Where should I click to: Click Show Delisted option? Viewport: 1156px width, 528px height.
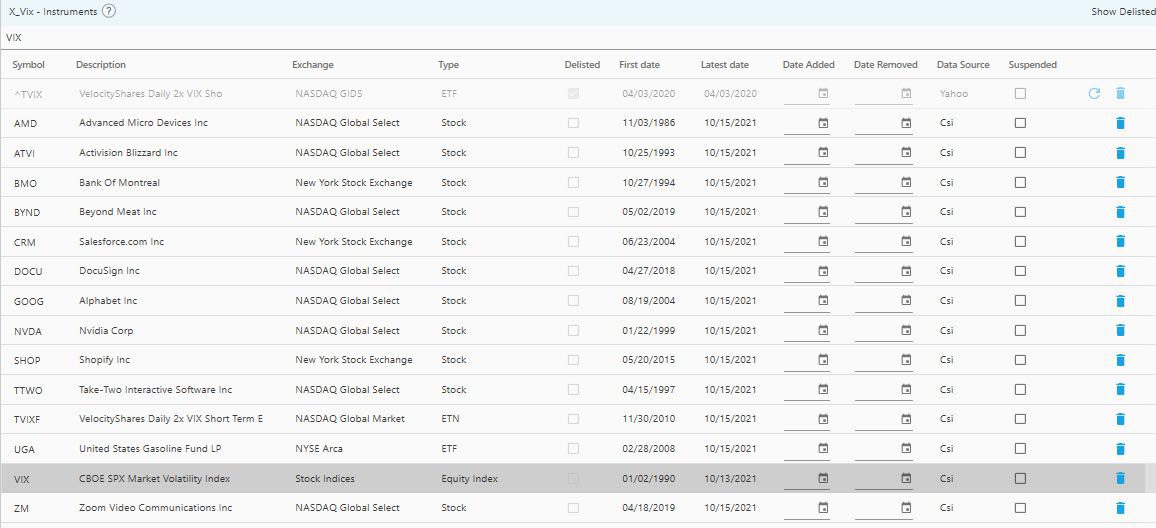[1122, 12]
